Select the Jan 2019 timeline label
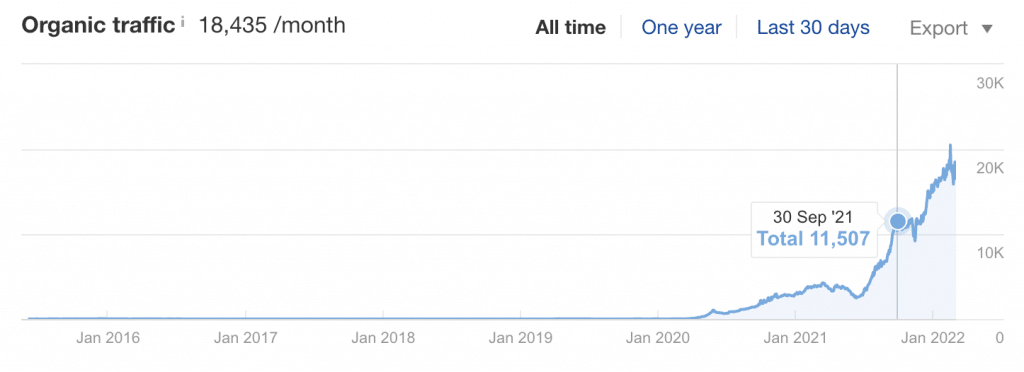Viewport: 1024px width, 372px height. point(520,338)
